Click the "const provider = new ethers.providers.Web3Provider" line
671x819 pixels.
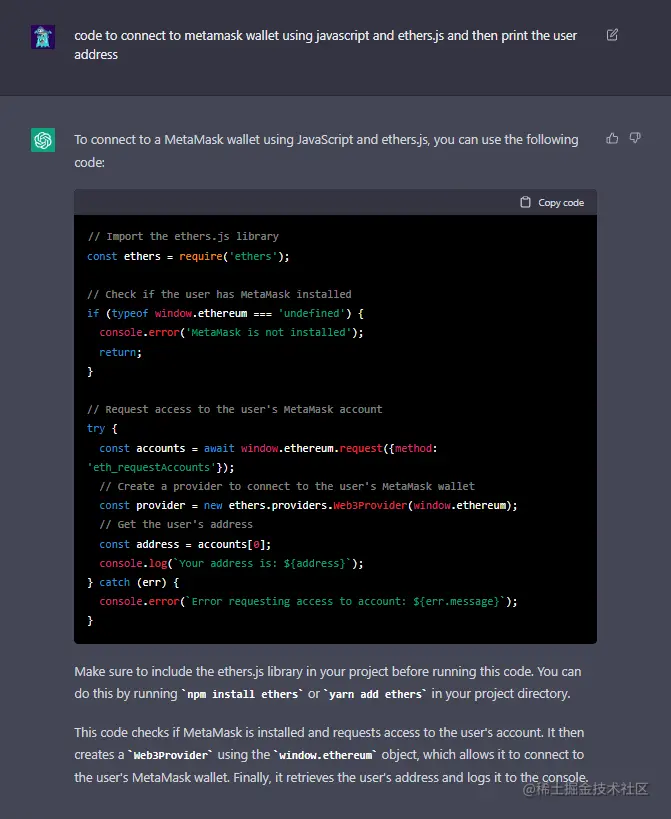[x=308, y=506]
